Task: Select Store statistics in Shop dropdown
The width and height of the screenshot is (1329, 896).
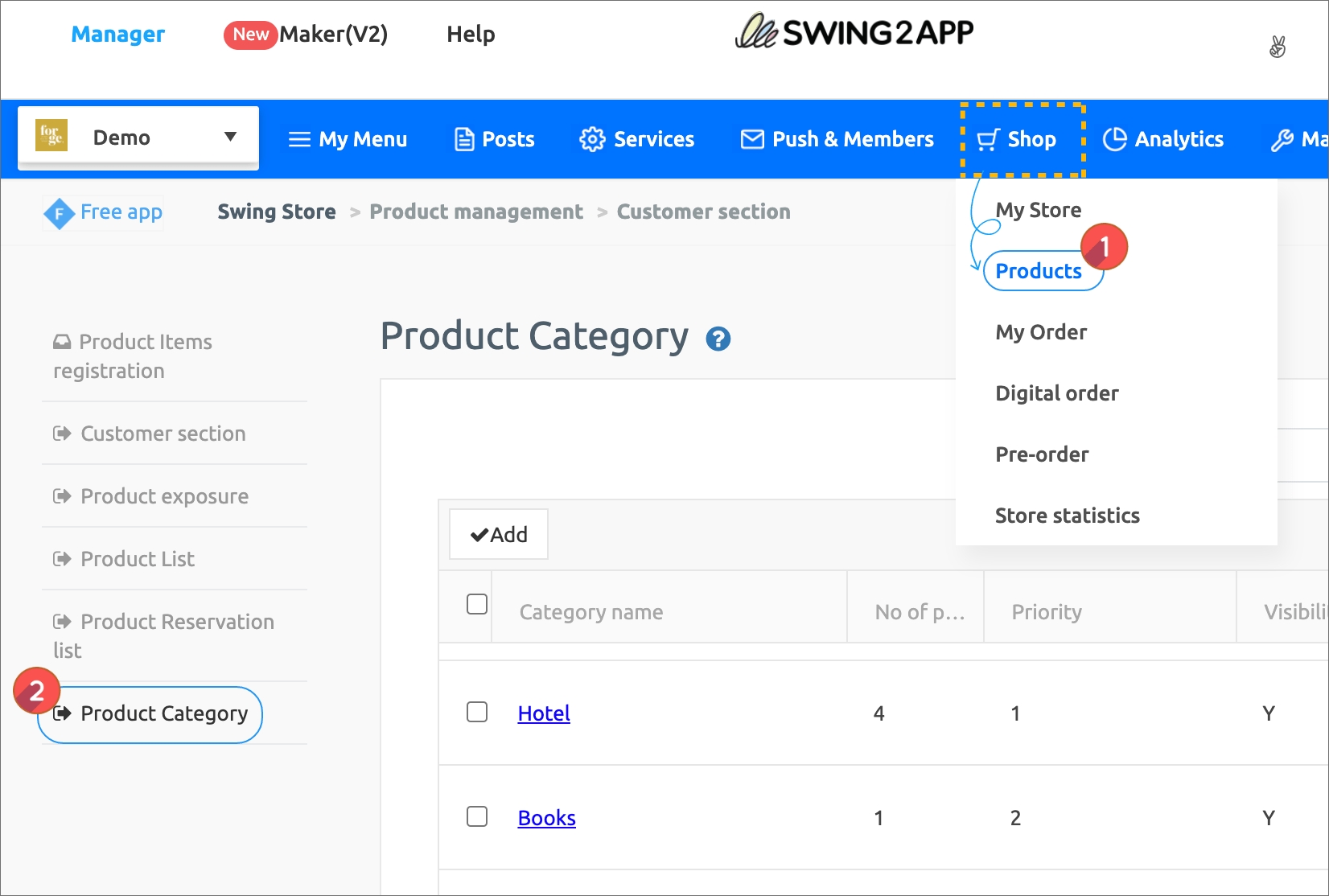Action: [x=1068, y=516]
